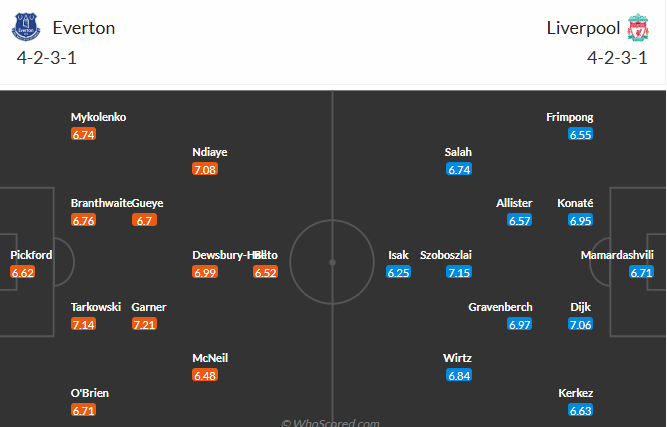Screen dimensions: 667x427
Task: Click the Liverpool team name
Action: (583, 28)
